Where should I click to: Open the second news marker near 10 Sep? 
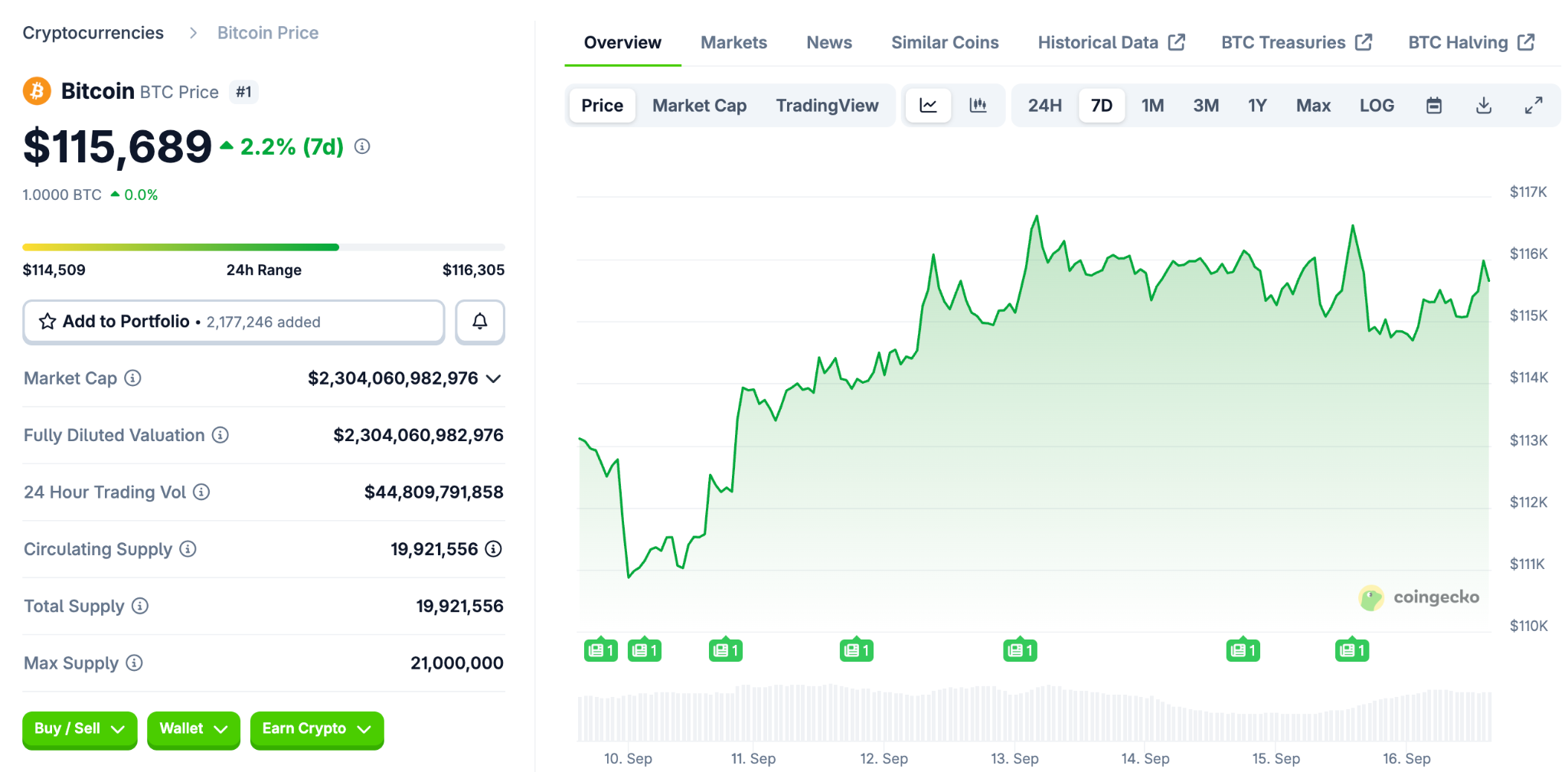tap(645, 650)
